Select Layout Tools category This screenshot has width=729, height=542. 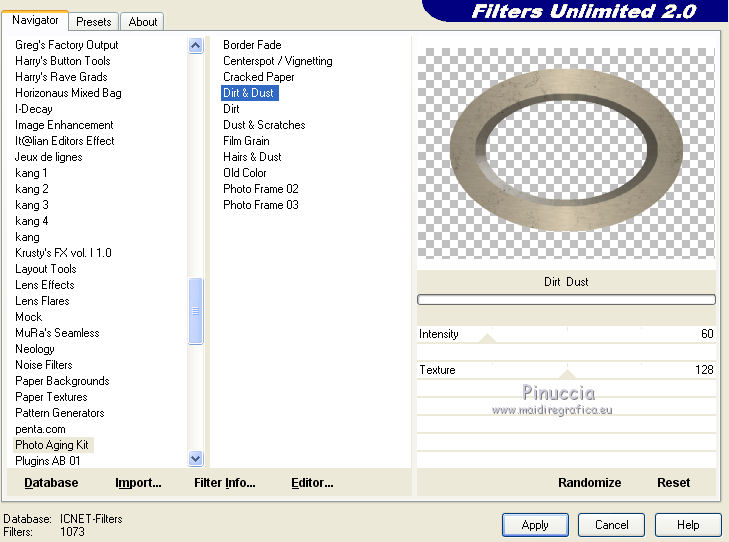pyautogui.click(x=46, y=269)
